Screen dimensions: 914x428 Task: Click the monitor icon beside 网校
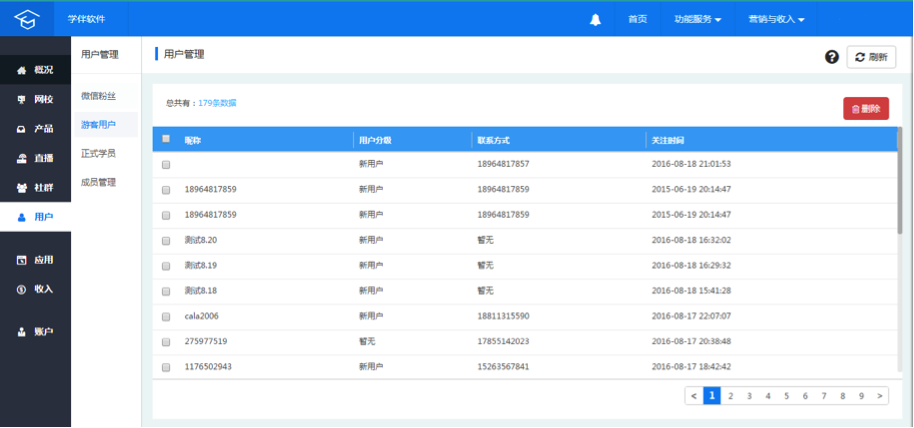tap(22, 100)
